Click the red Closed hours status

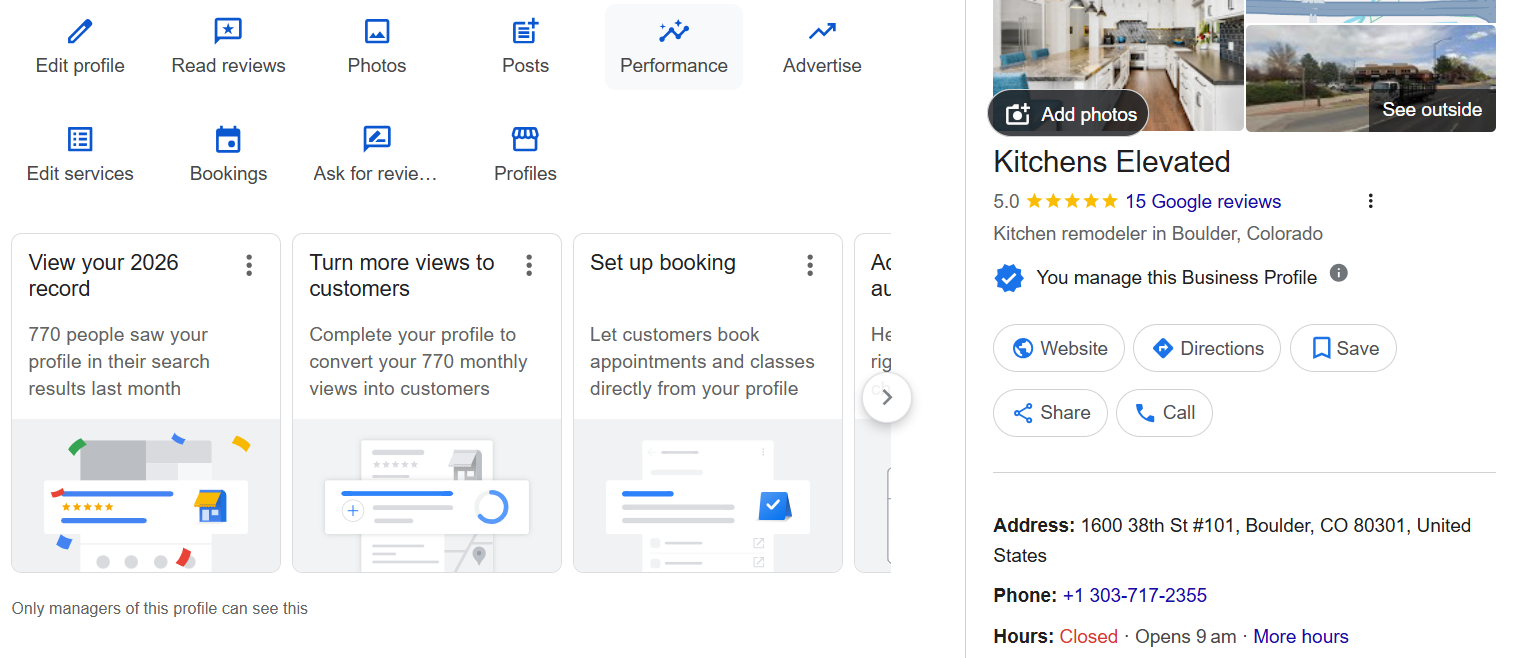1089,636
